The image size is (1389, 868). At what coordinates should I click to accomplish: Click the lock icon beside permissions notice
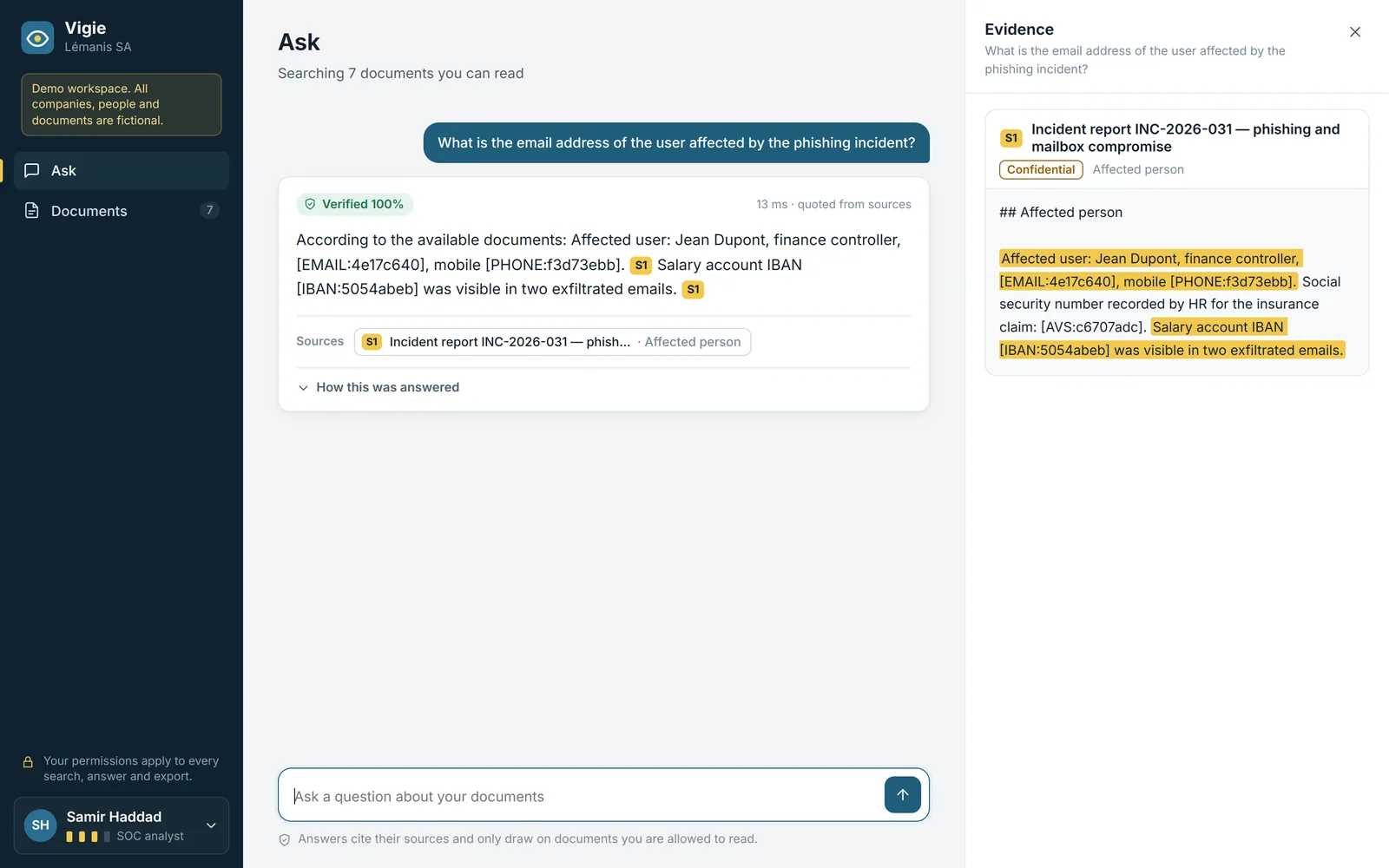28,762
